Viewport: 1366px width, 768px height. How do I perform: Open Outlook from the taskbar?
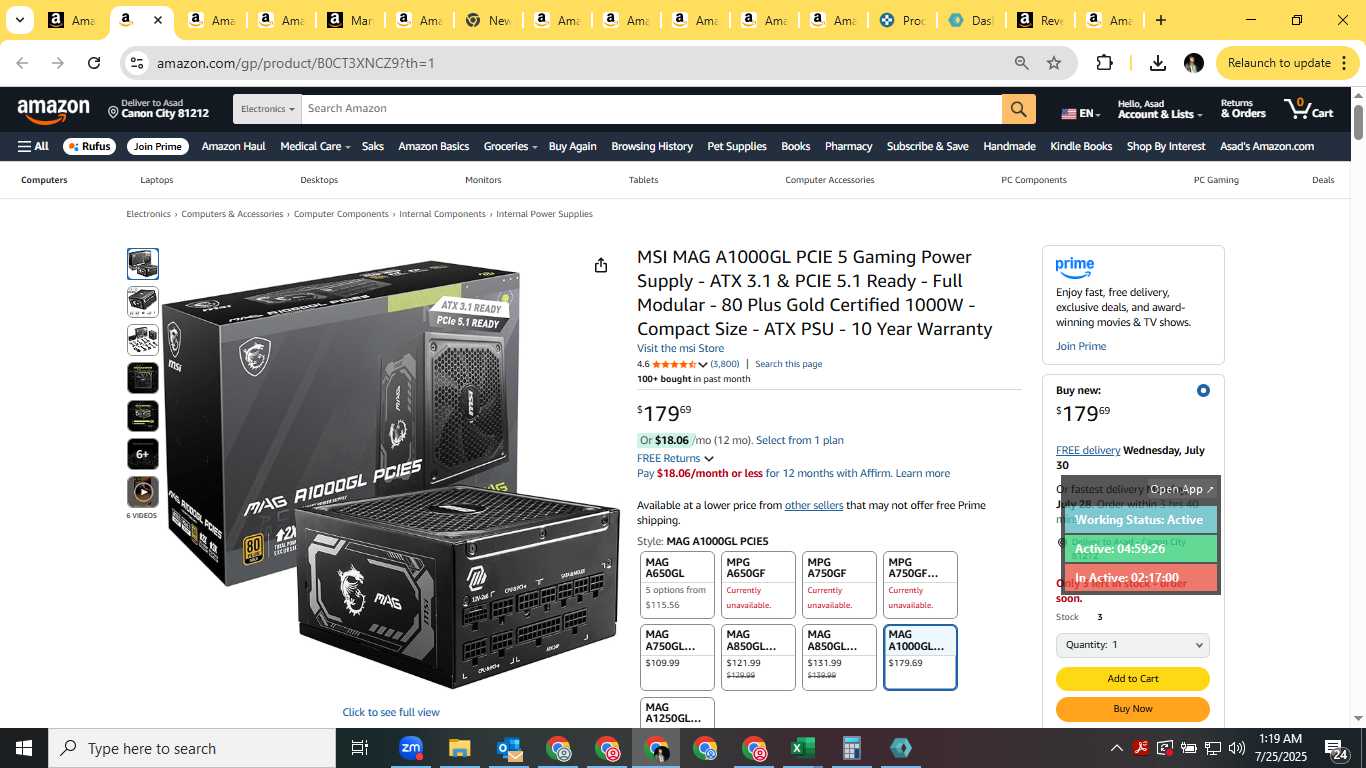point(508,748)
